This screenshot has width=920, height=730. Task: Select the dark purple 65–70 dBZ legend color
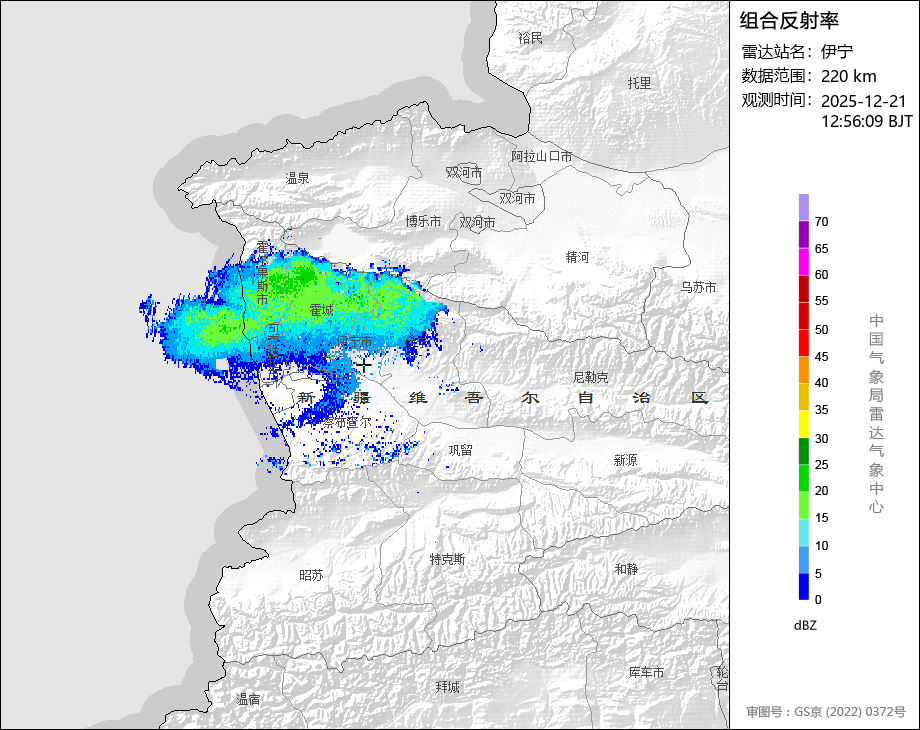[803, 234]
